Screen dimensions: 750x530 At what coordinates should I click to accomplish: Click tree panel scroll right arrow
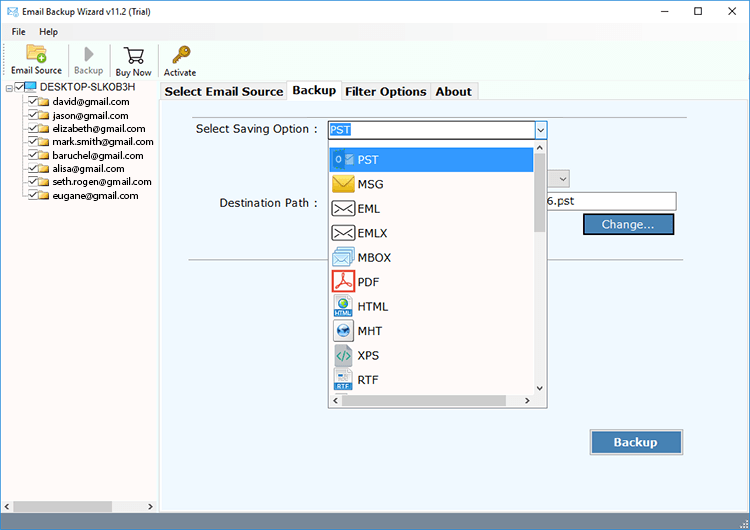[150, 506]
